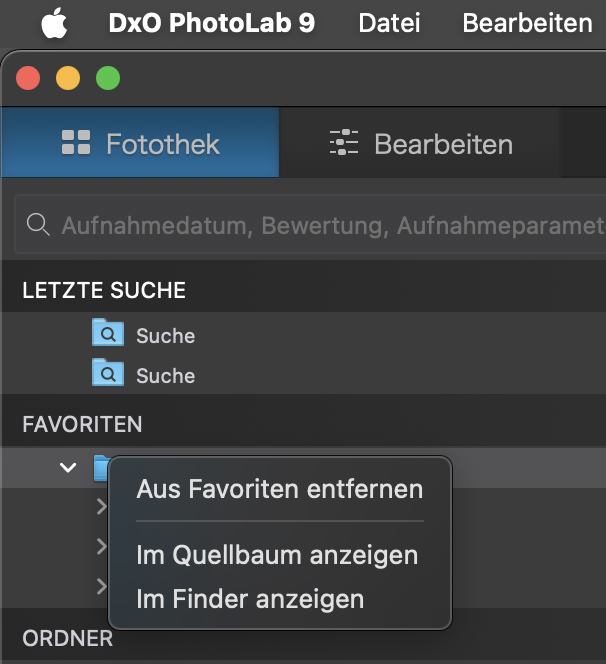Select the second Suche search-folder icon
606x664 pixels.
click(x=107, y=374)
